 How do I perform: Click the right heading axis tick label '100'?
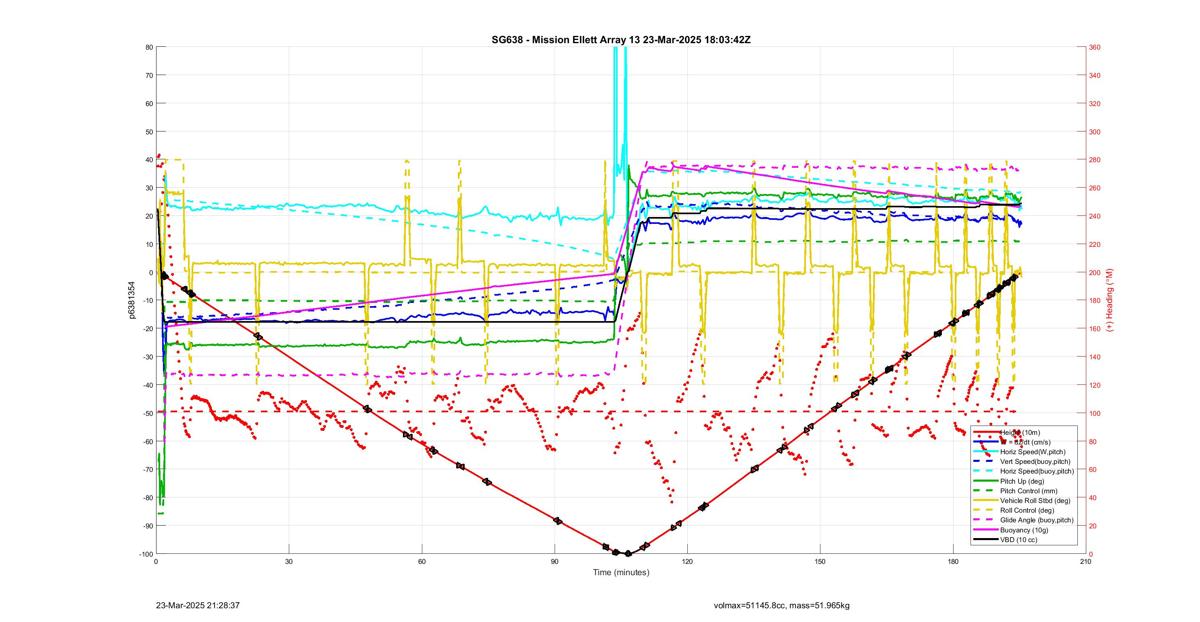[1095, 413]
